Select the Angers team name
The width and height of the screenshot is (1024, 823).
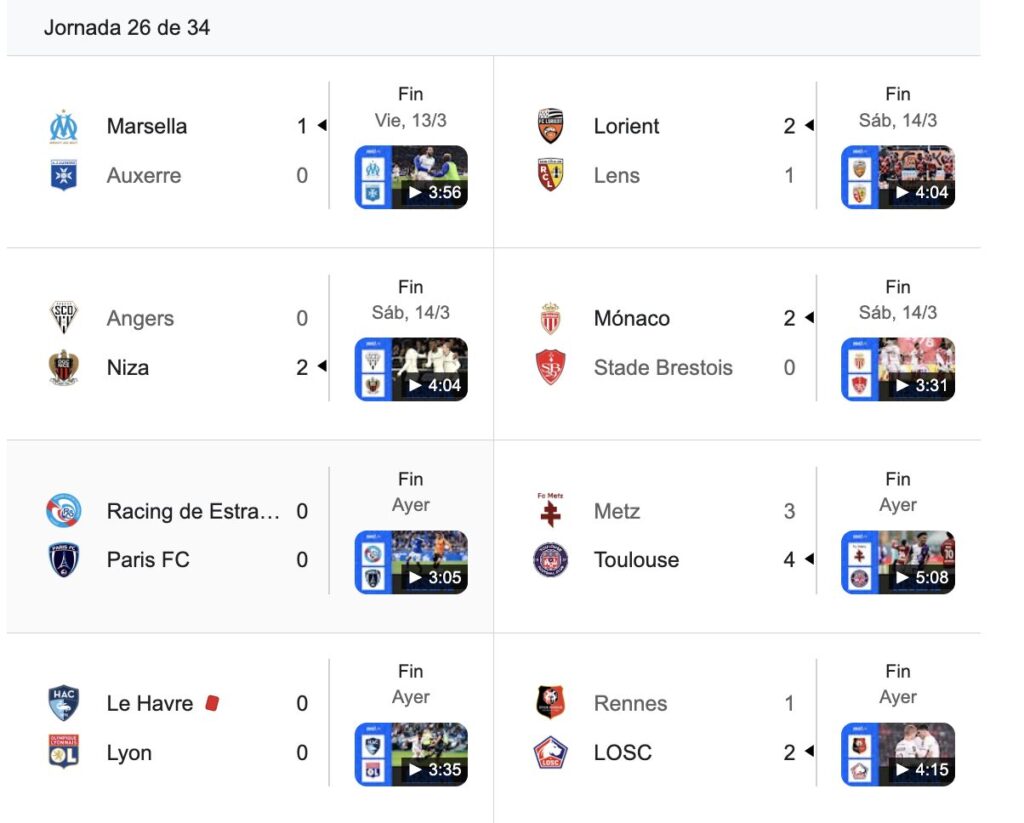140,319
